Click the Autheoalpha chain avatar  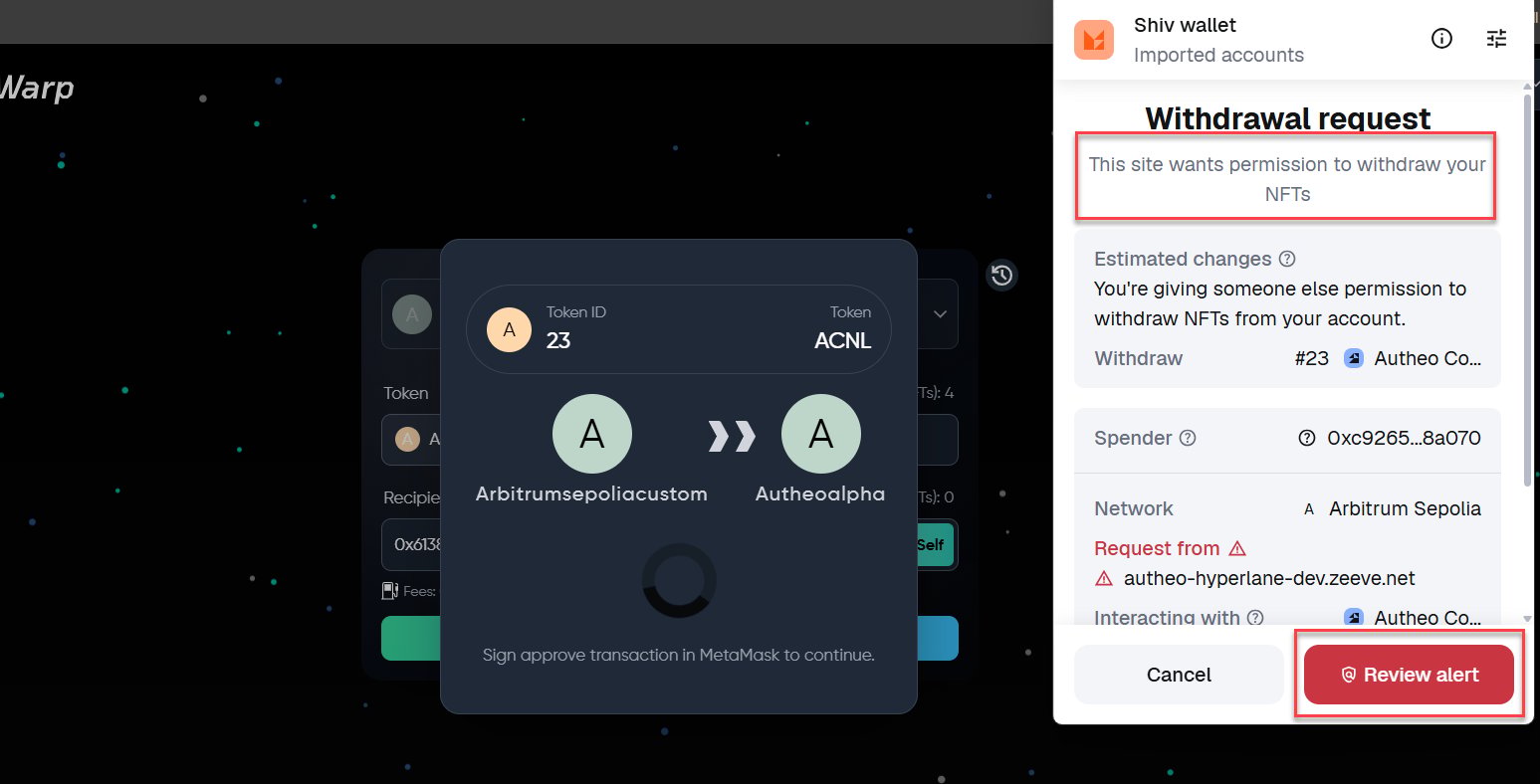click(821, 434)
